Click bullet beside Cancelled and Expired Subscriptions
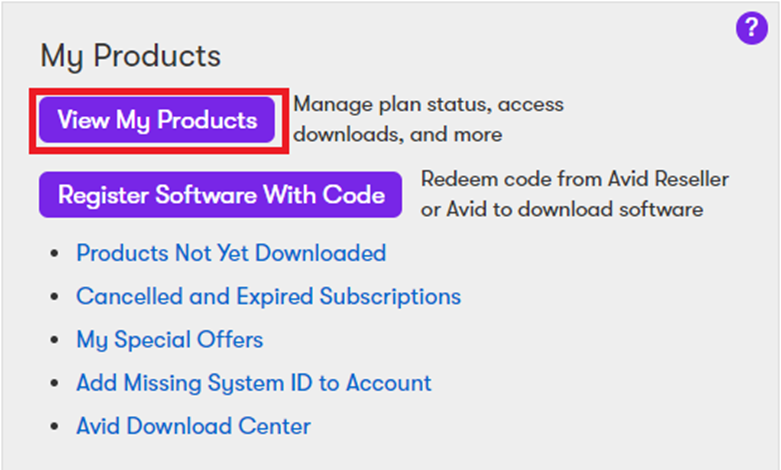Image resolution: width=781 pixels, height=470 pixels. coord(54,297)
